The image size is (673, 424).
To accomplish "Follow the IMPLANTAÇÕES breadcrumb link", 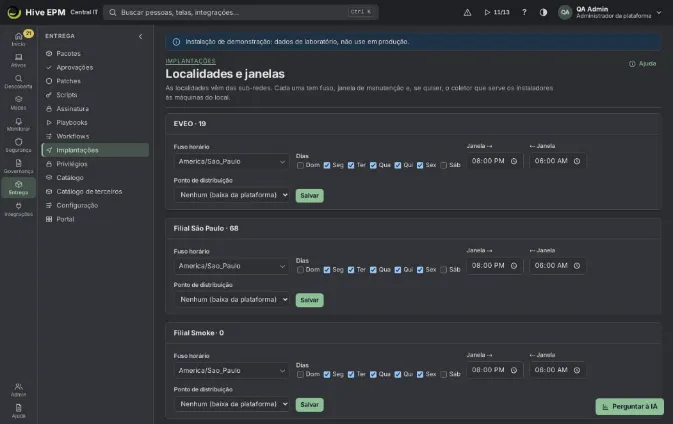I will click(x=191, y=61).
